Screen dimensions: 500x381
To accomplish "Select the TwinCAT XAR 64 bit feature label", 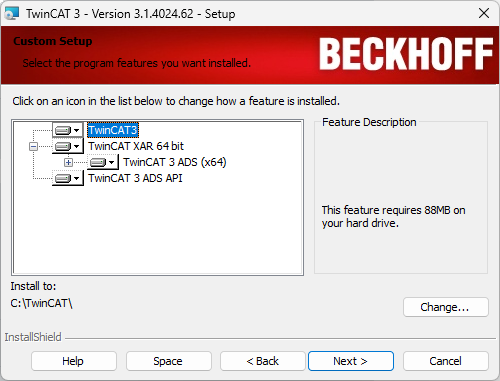I will [136, 146].
